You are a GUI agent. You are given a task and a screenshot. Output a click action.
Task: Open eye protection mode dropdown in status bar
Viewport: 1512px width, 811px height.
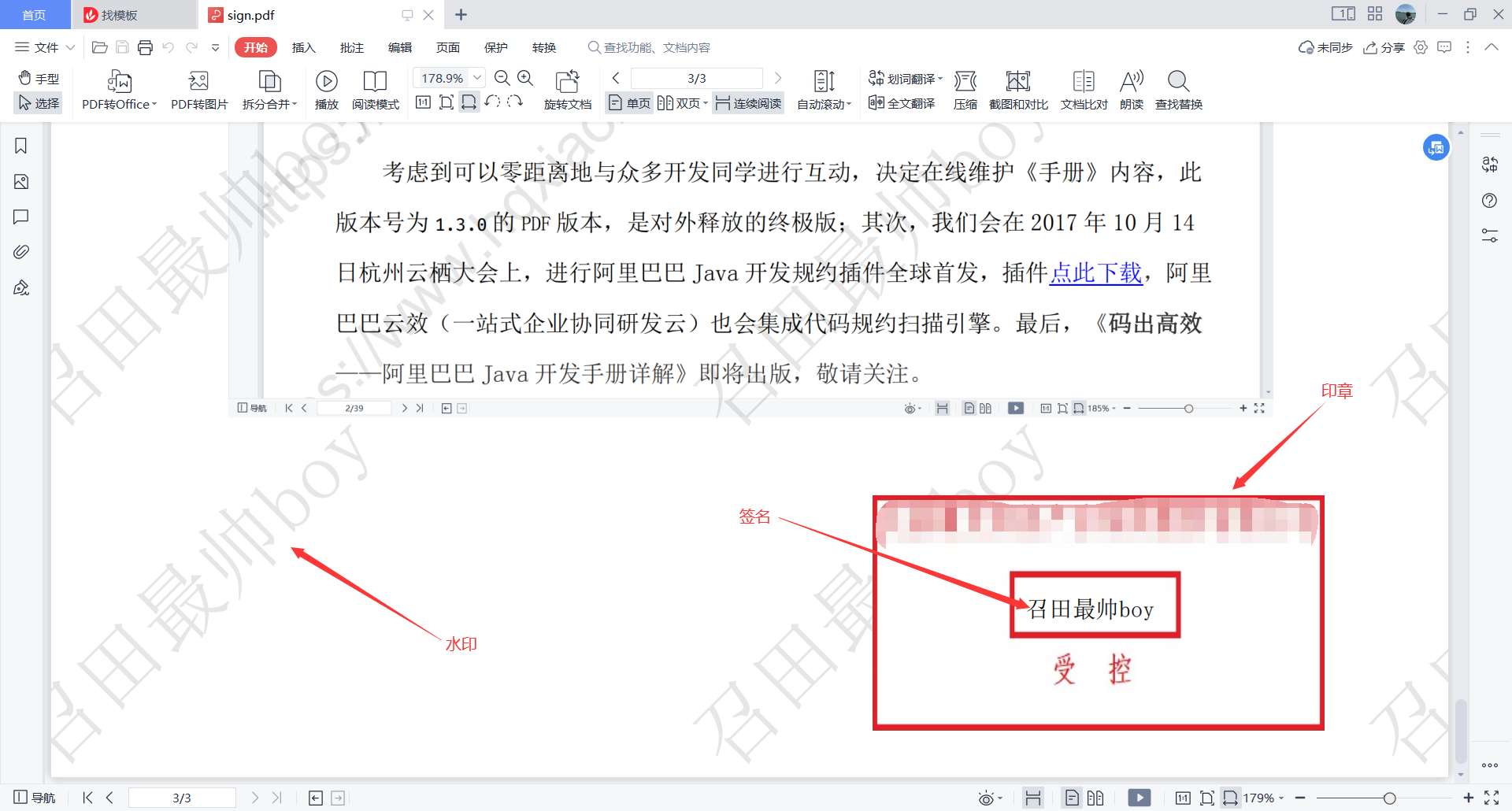pyautogui.click(x=990, y=798)
